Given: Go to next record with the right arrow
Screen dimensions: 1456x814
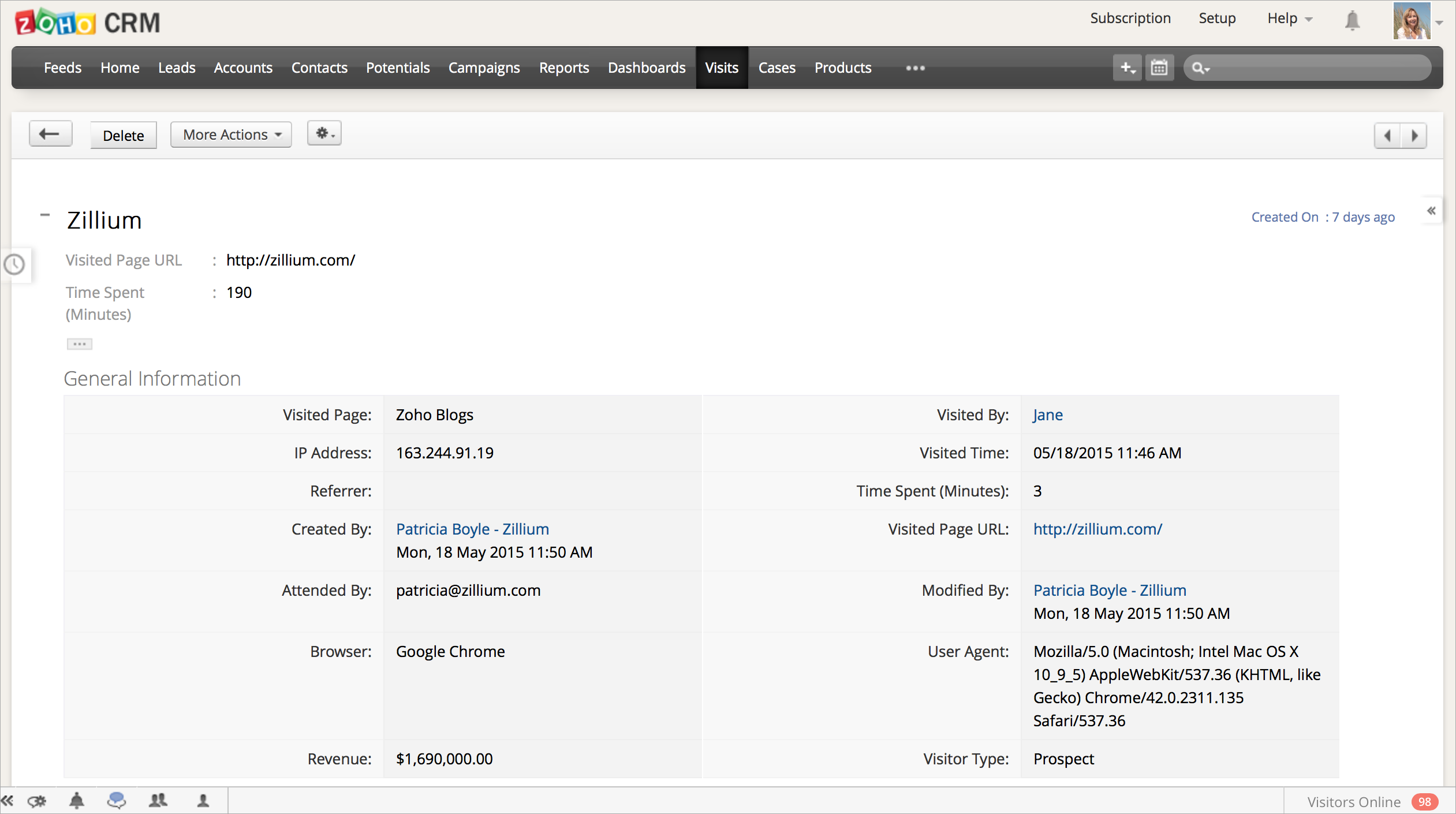Looking at the screenshot, I should (x=1414, y=136).
